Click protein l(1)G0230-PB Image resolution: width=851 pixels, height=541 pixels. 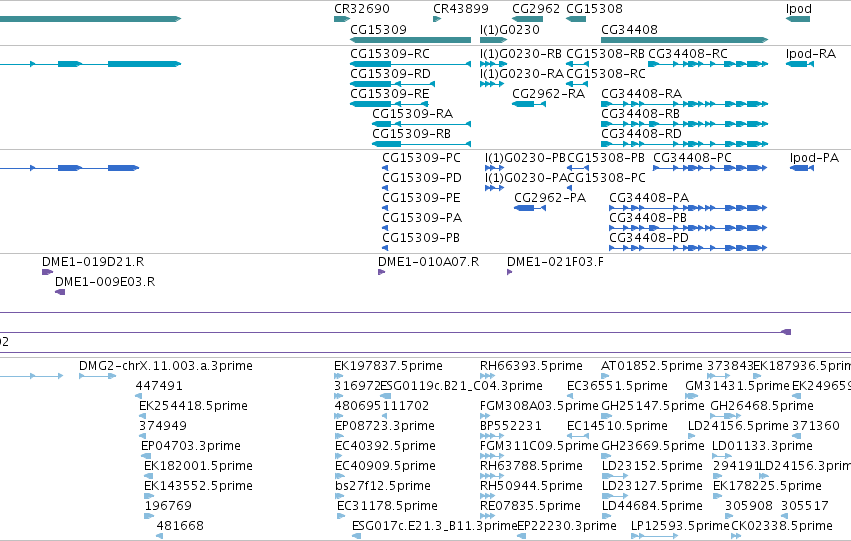point(494,168)
